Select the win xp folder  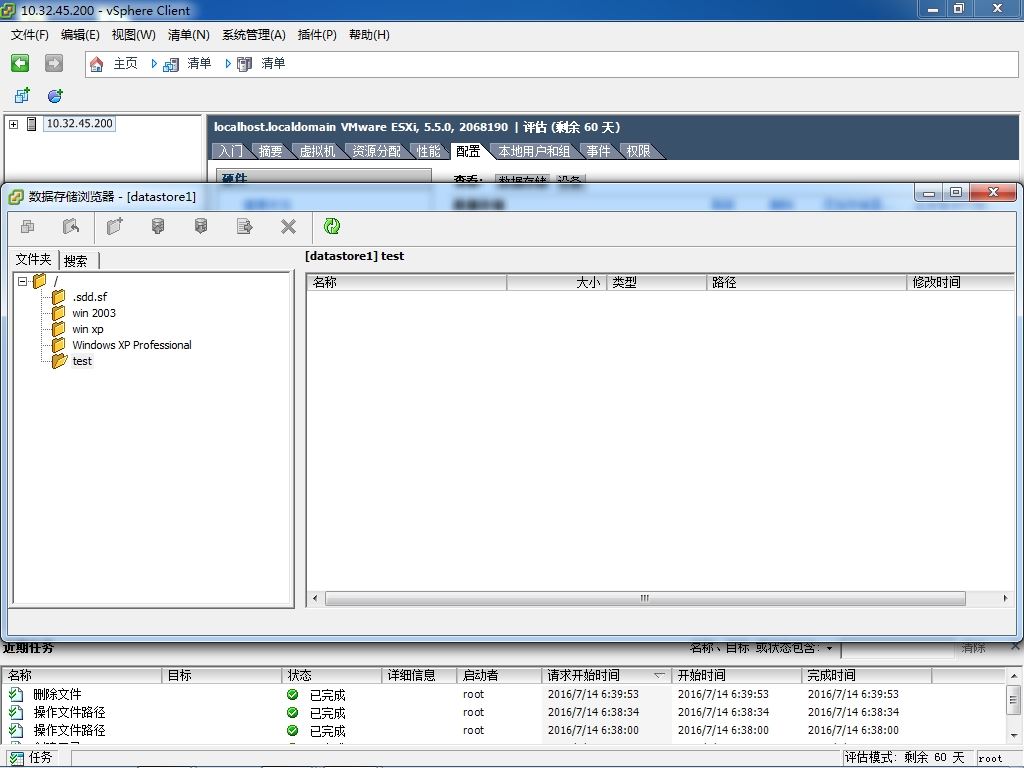(88, 329)
